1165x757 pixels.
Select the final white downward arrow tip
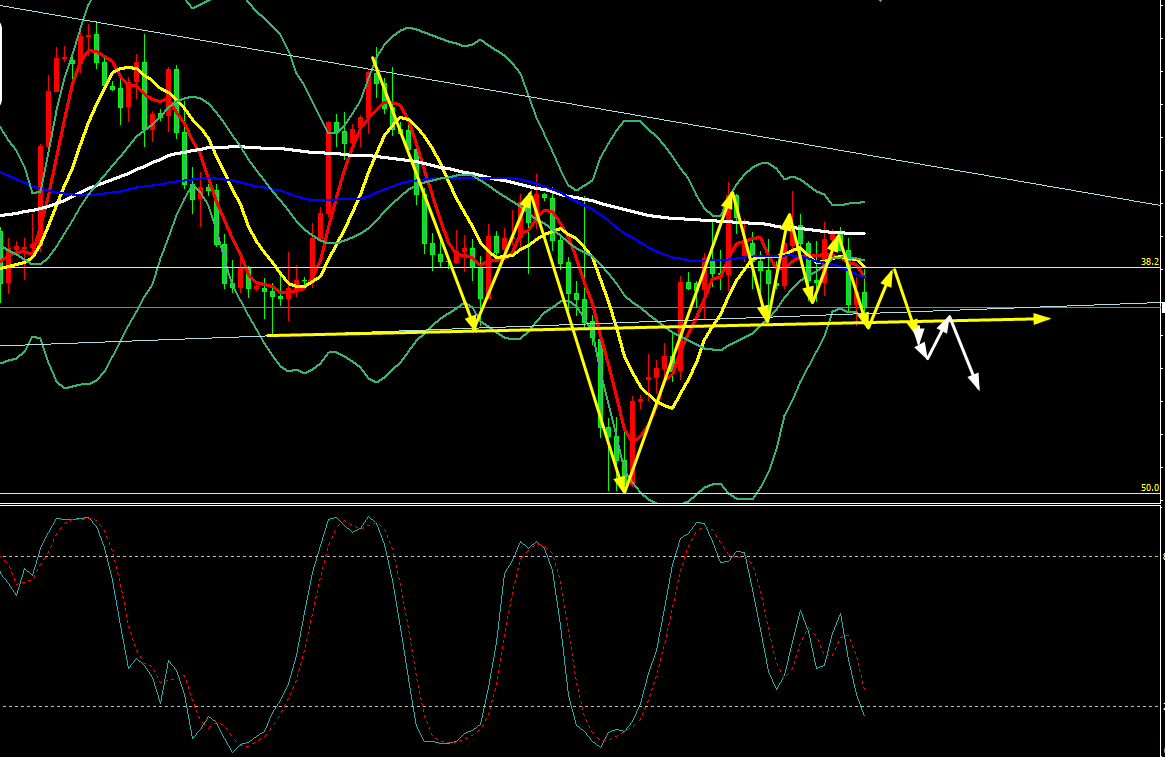(x=977, y=387)
